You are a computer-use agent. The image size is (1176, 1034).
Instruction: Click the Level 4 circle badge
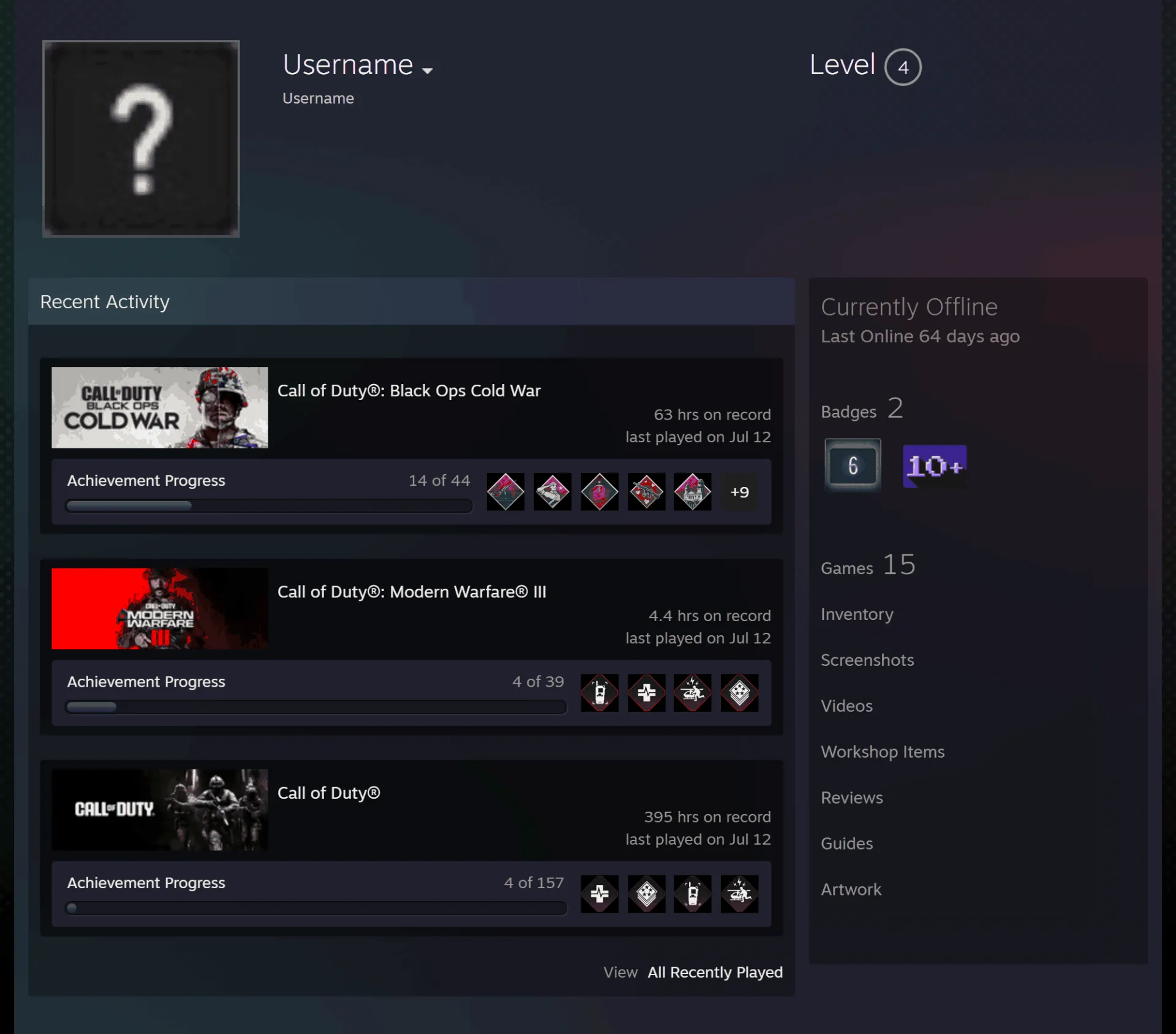903,67
